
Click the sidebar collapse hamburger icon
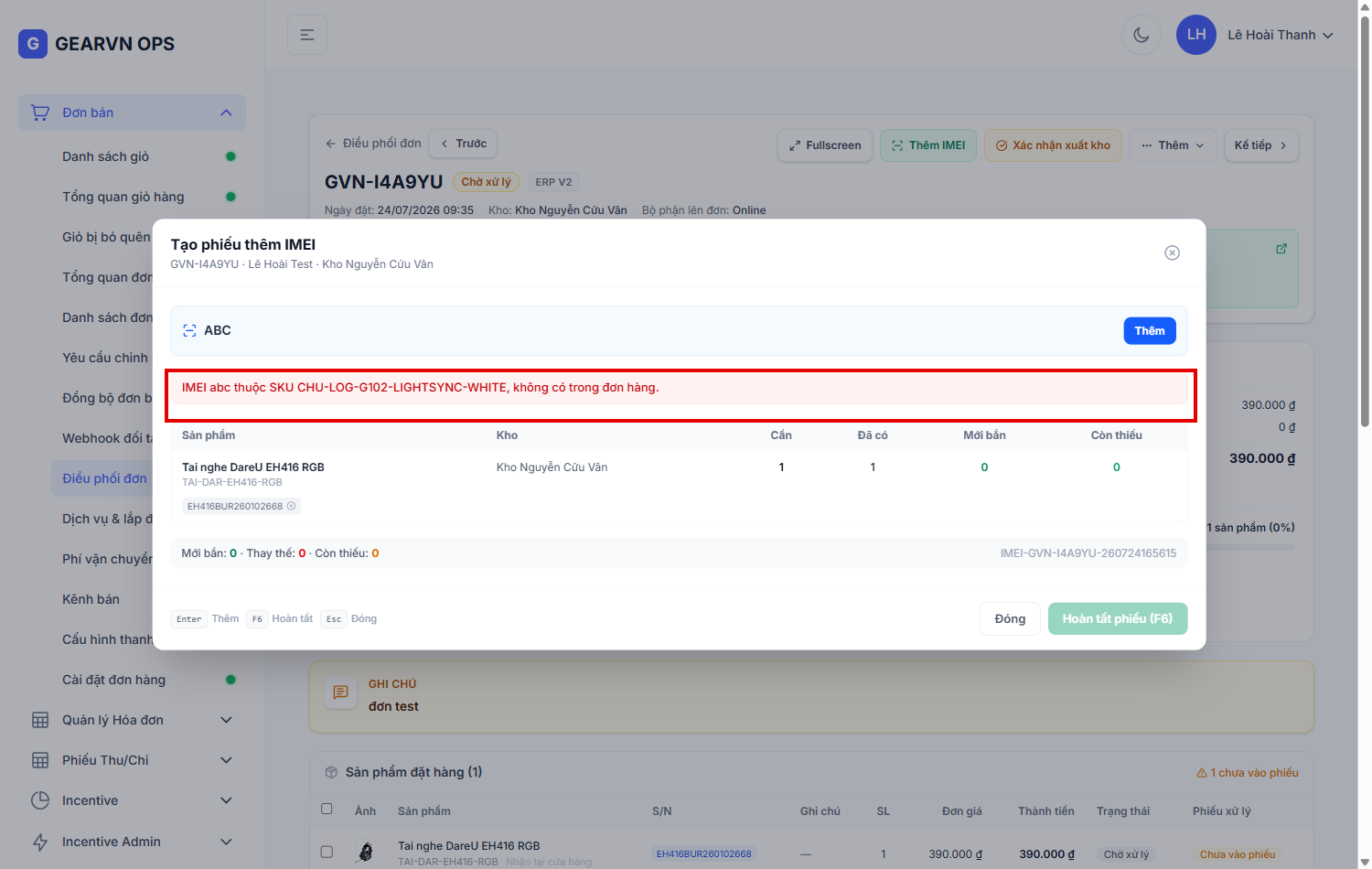pyautogui.click(x=307, y=35)
